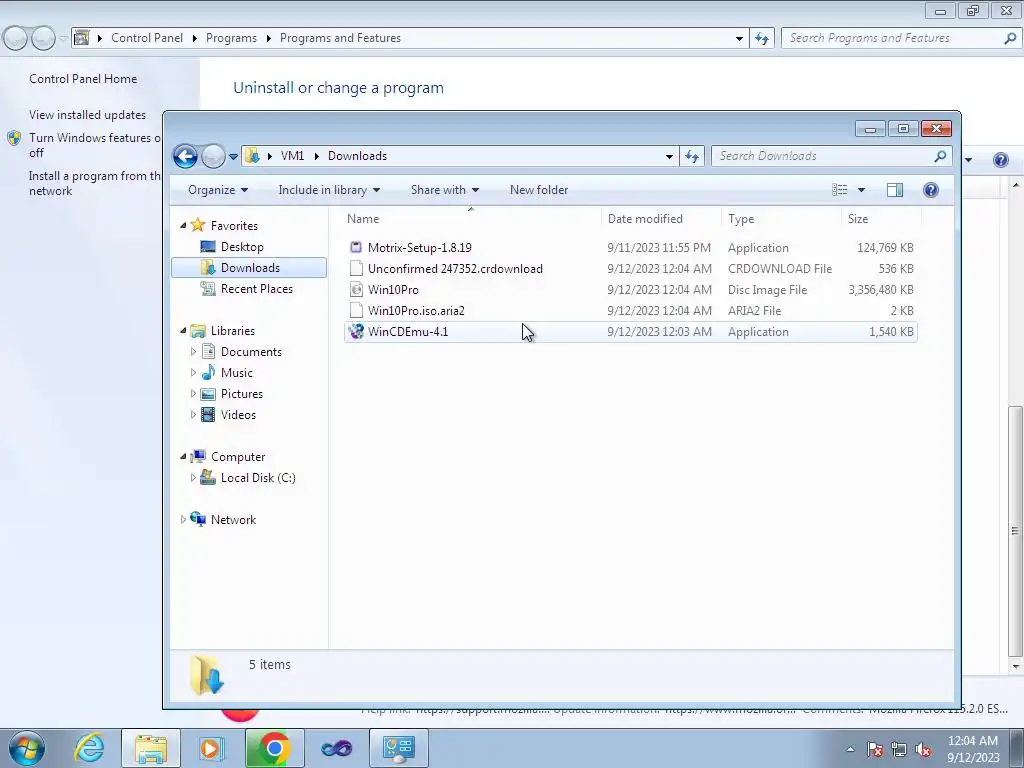Viewport: 1024px width, 768px height.
Task: Select the Motrix-Setup-1.8.19 file
Action: 631,248
